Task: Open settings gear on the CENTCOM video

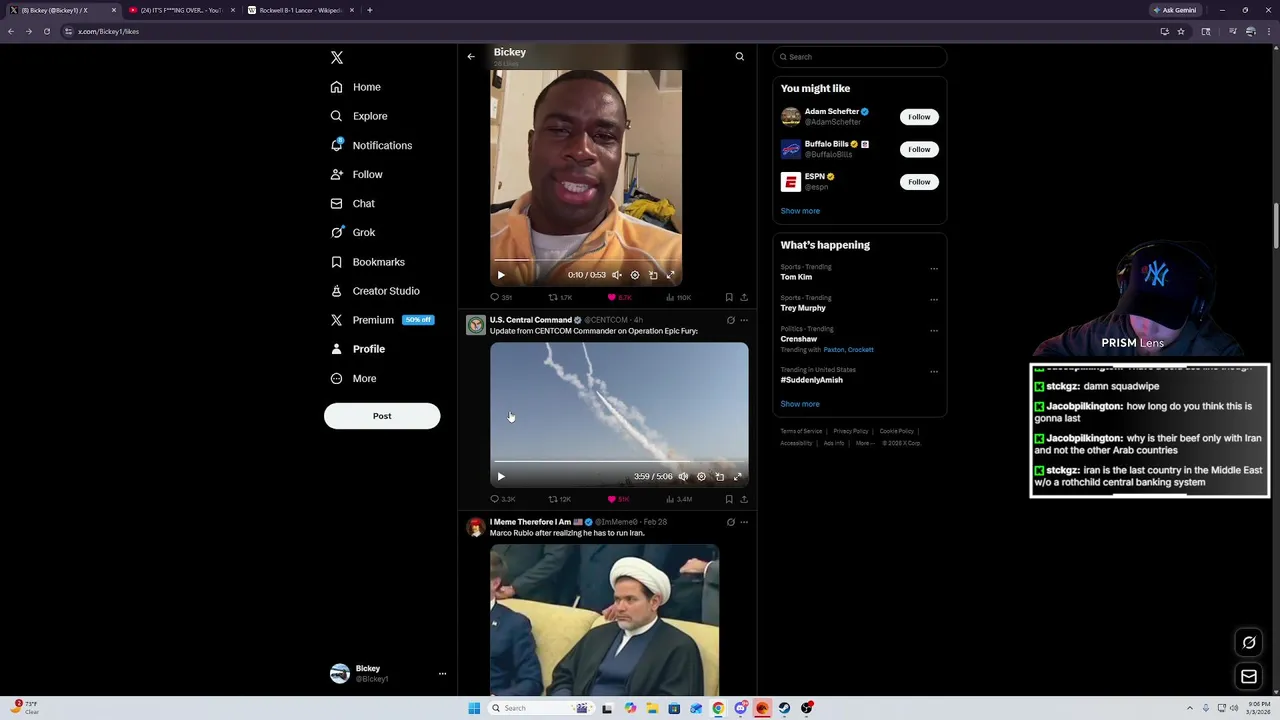Action: 701,477
